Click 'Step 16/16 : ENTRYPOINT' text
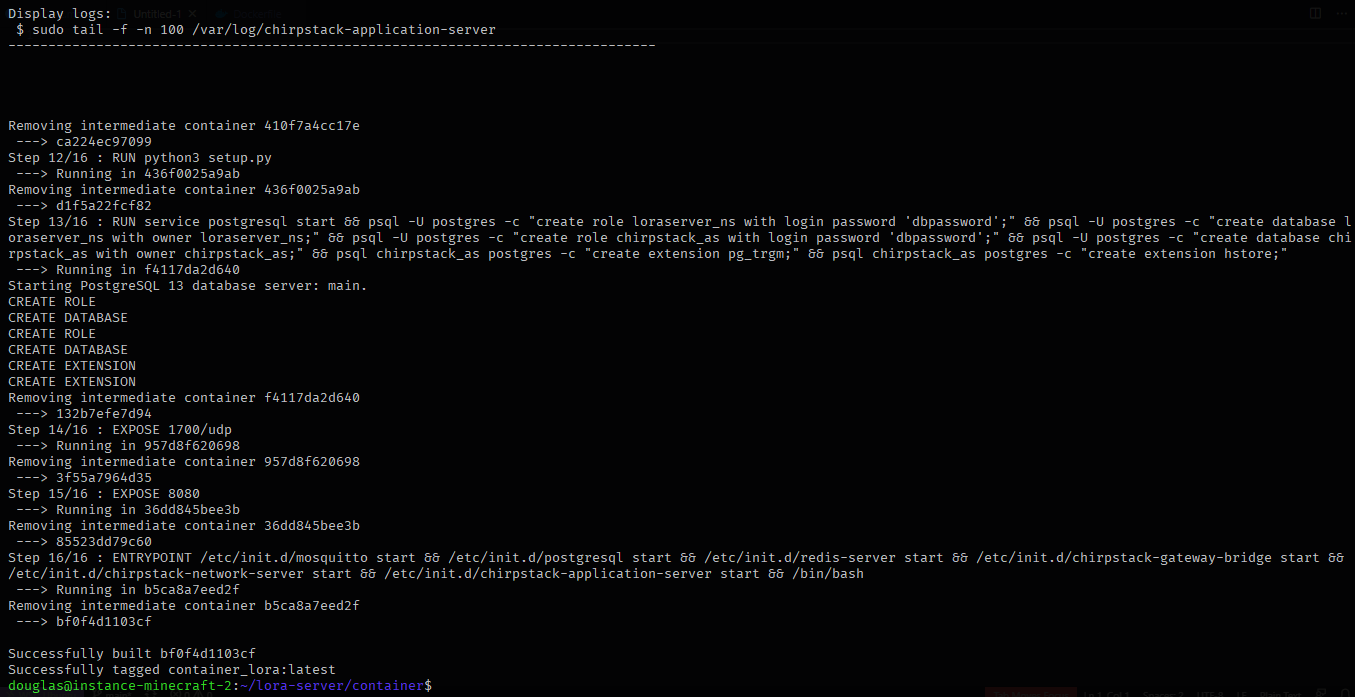The width and height of the screenshot is (1355, 697). pyautogui.click(x=100, y=558)
